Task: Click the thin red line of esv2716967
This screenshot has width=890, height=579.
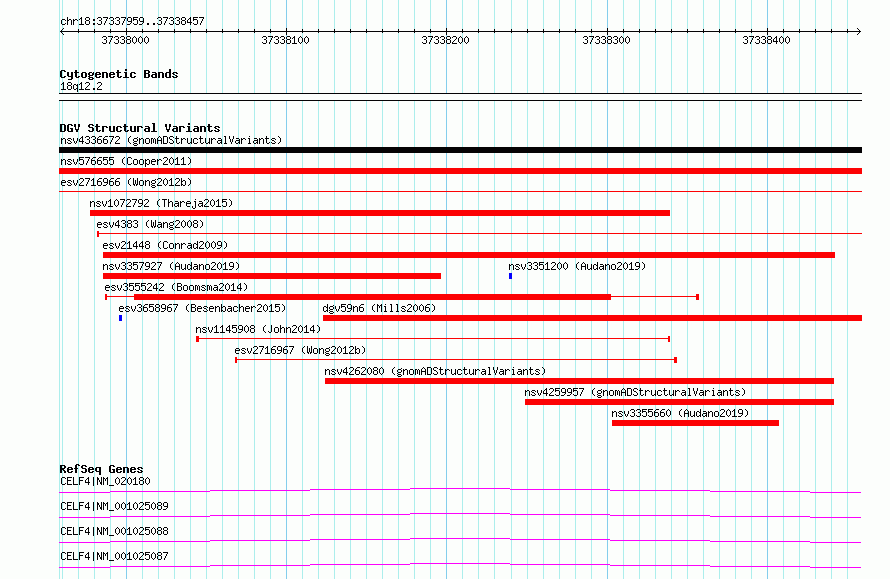Action: click(x=456, y=360)
